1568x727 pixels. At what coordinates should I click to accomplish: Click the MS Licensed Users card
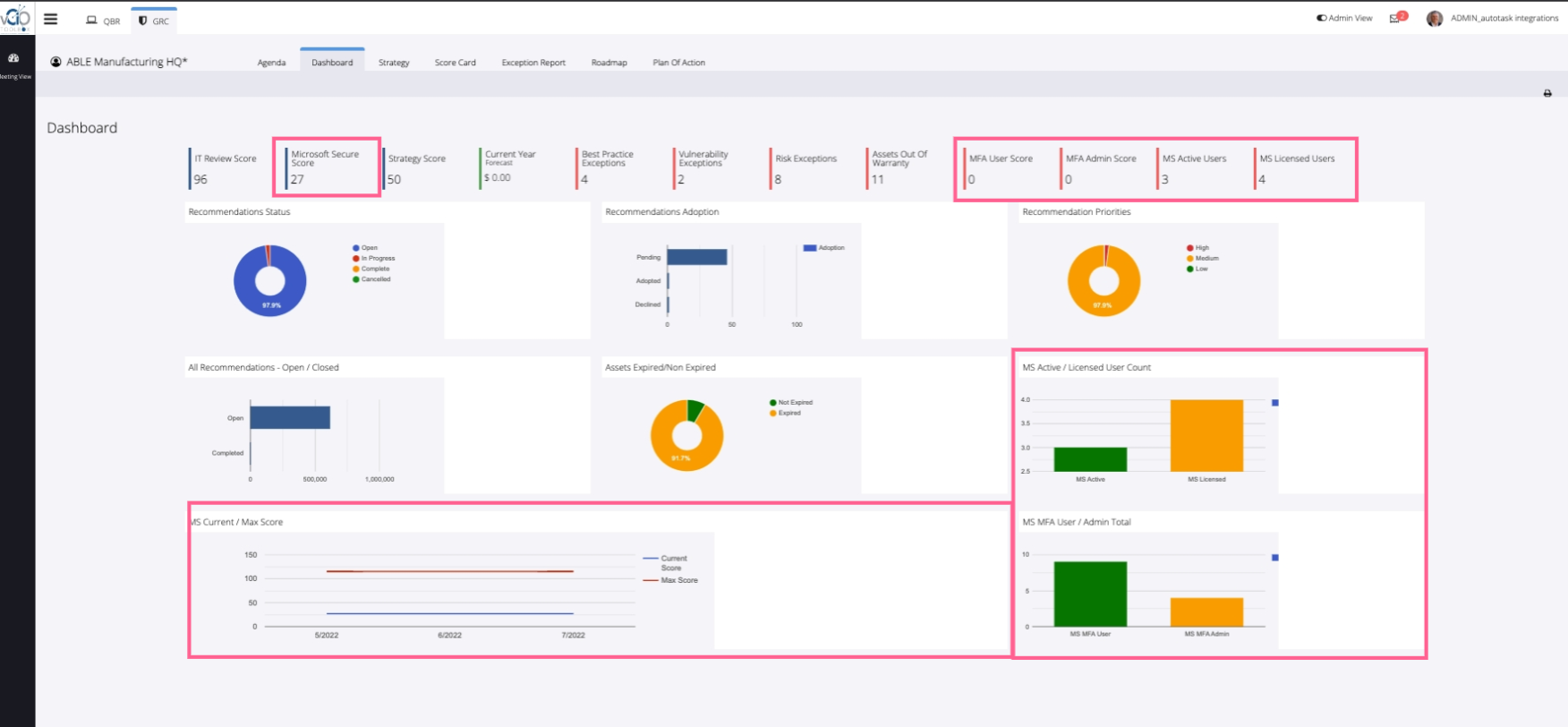tap(1297, 168)
